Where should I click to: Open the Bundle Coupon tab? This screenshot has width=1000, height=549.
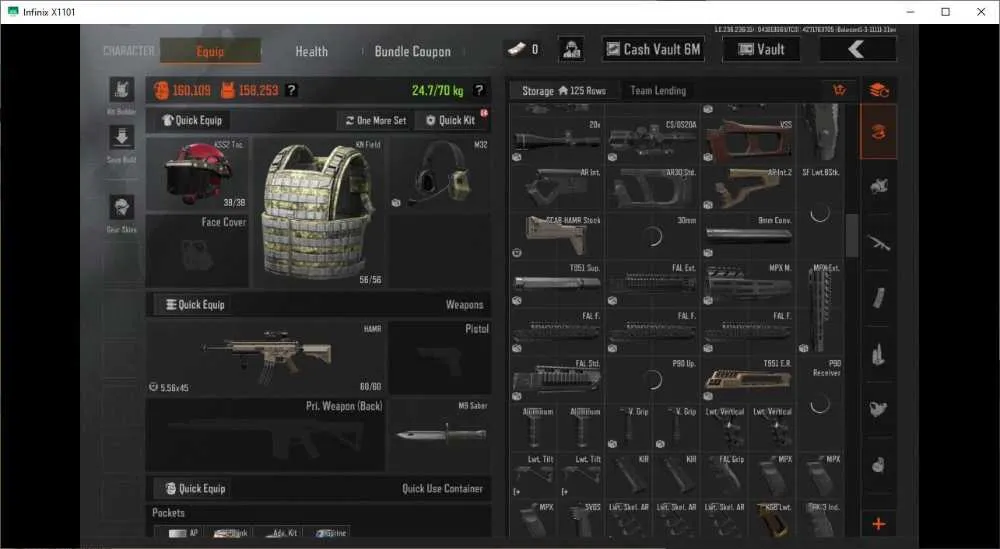[413, 51]
